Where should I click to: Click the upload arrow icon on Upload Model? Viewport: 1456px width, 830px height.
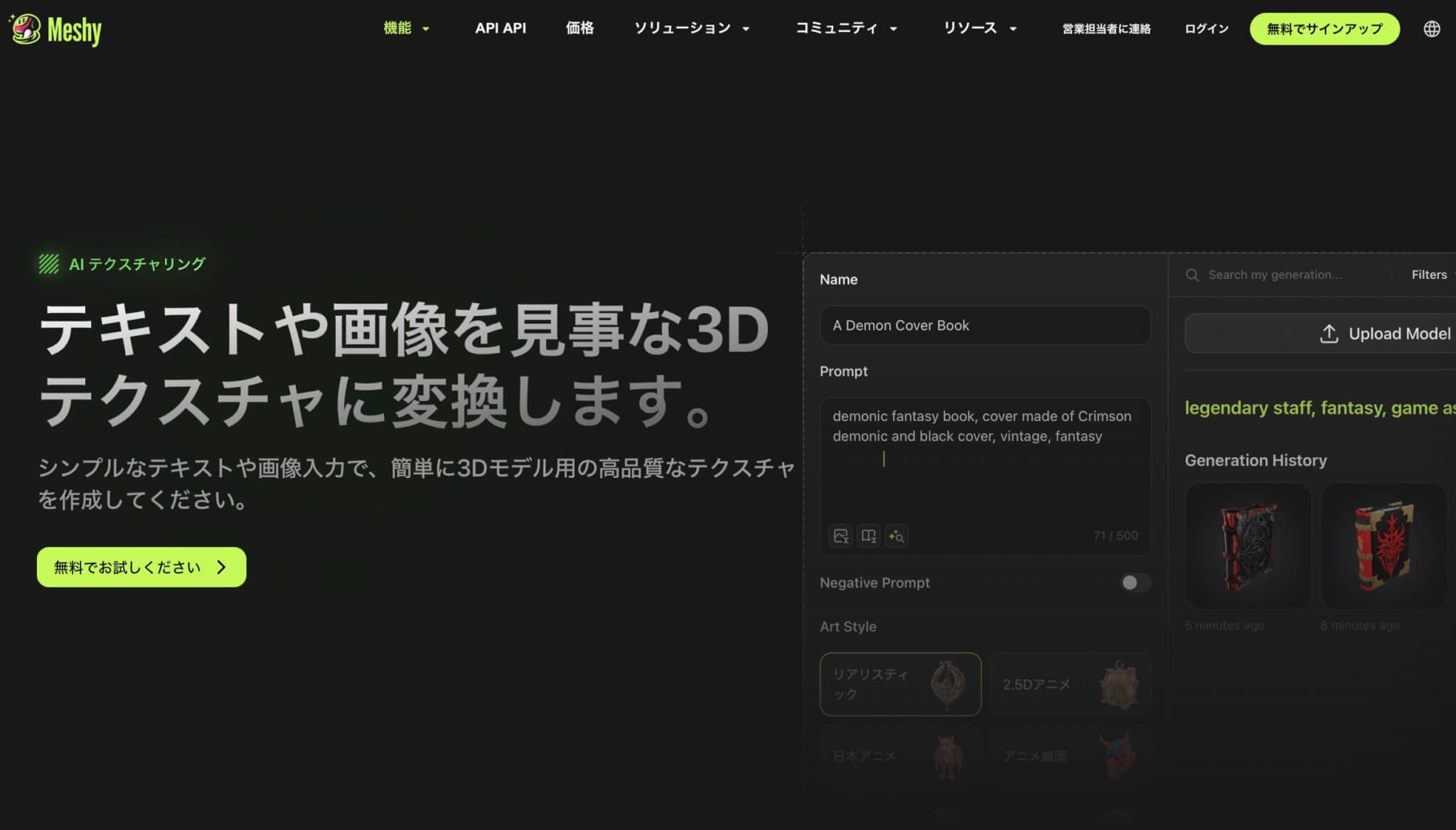[1329, 334]
